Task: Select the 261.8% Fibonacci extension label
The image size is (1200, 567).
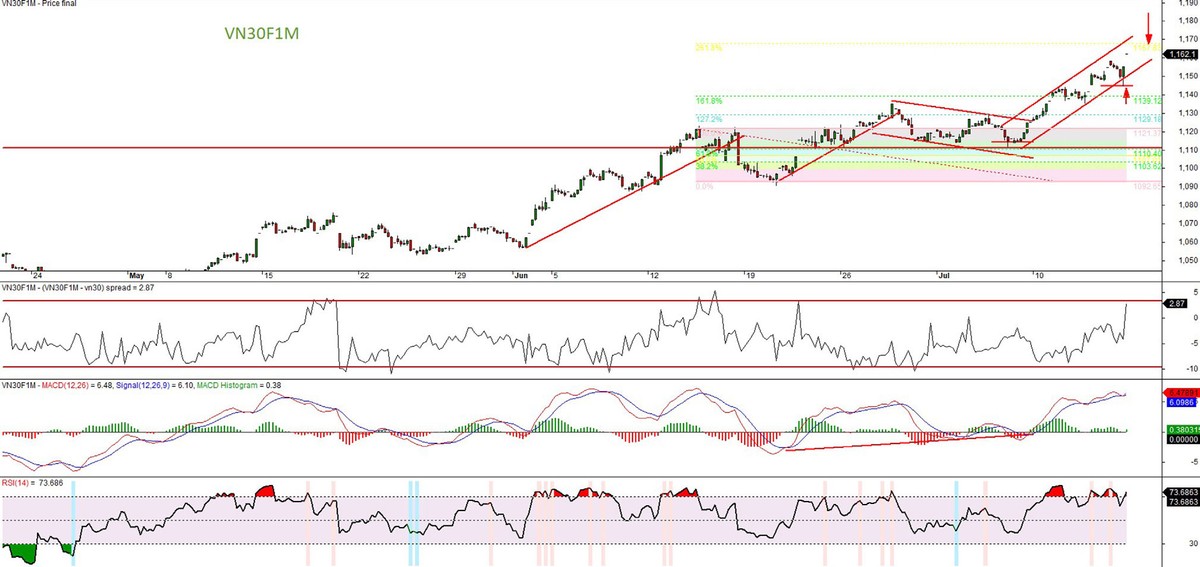Action: coord(708,46)
